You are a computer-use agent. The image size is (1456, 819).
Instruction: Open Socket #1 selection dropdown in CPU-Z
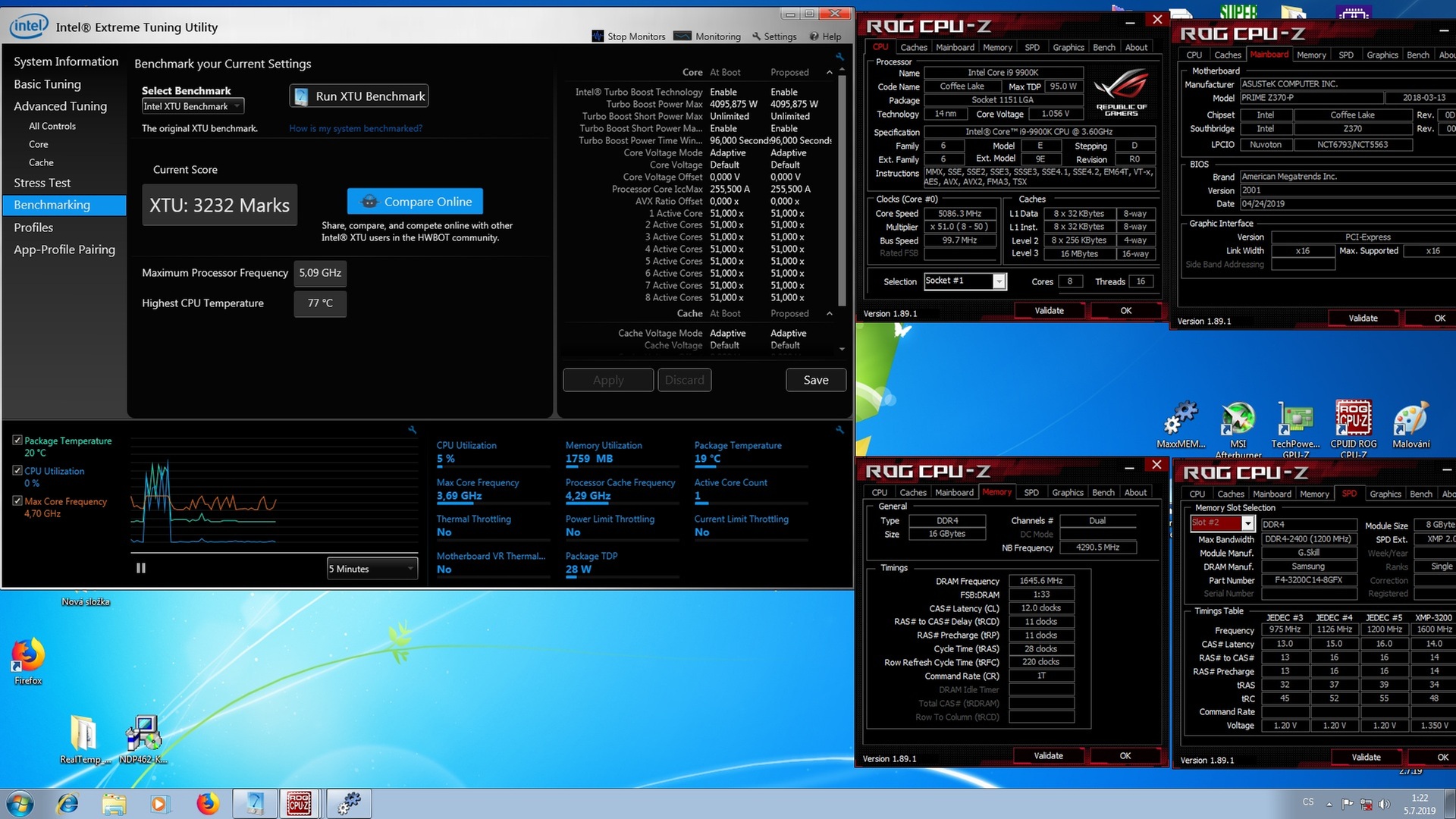pos(965,281)
